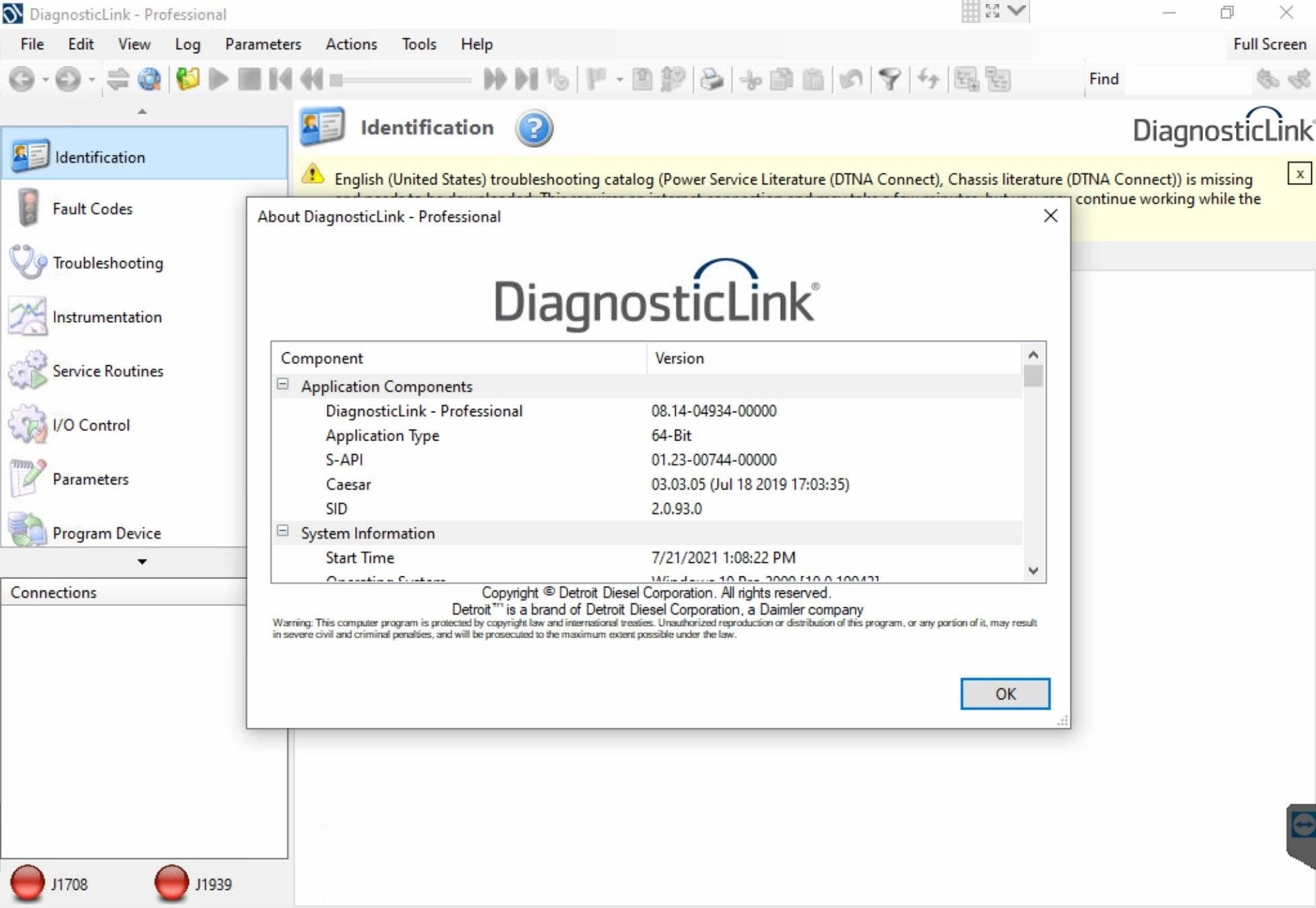Screen dimensions: 1316x908
Task: Collapse the System Information group
Action: coord(283,531)
